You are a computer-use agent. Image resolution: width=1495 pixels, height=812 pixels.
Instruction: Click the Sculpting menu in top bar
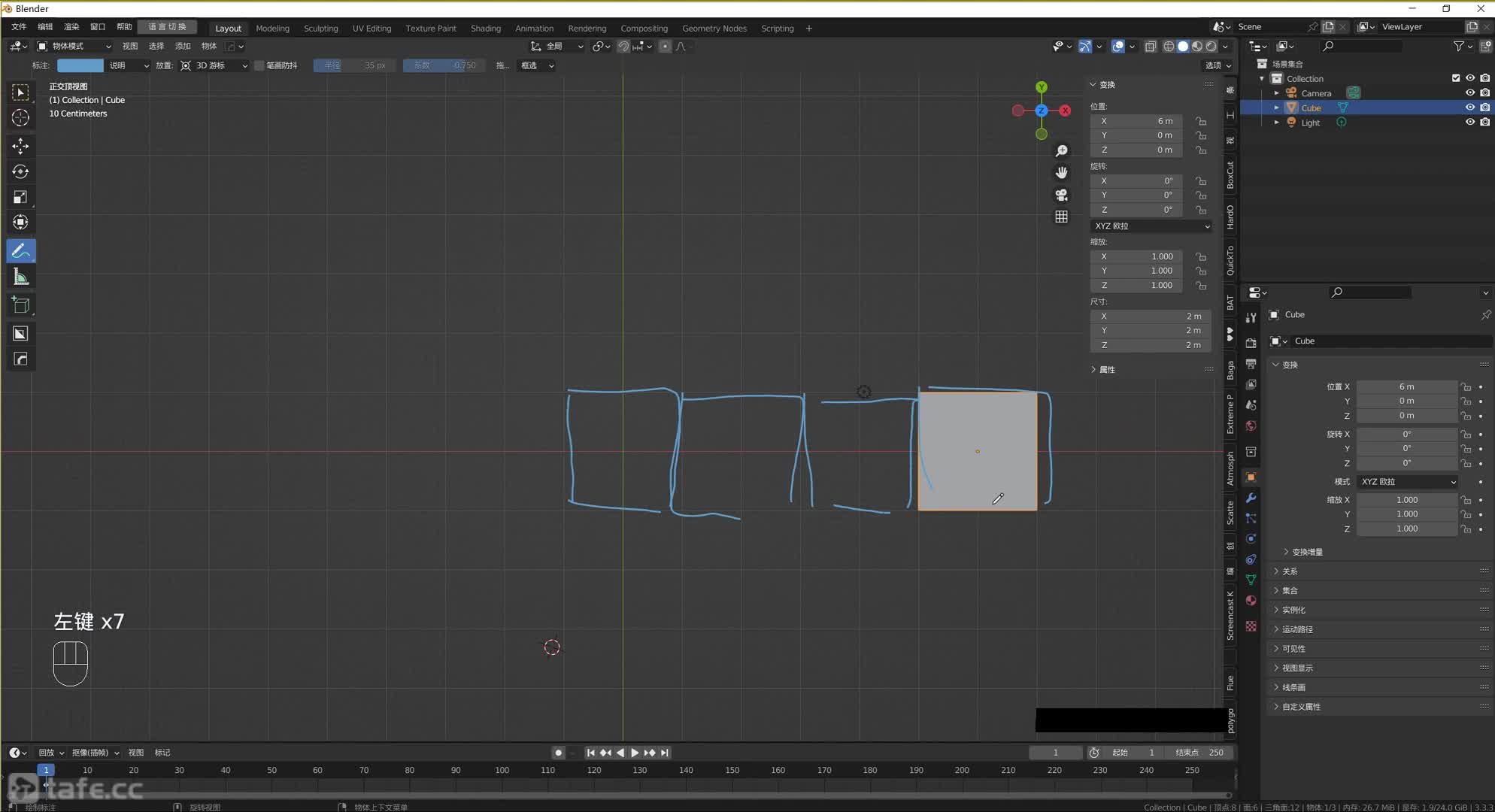click(320, 27)
